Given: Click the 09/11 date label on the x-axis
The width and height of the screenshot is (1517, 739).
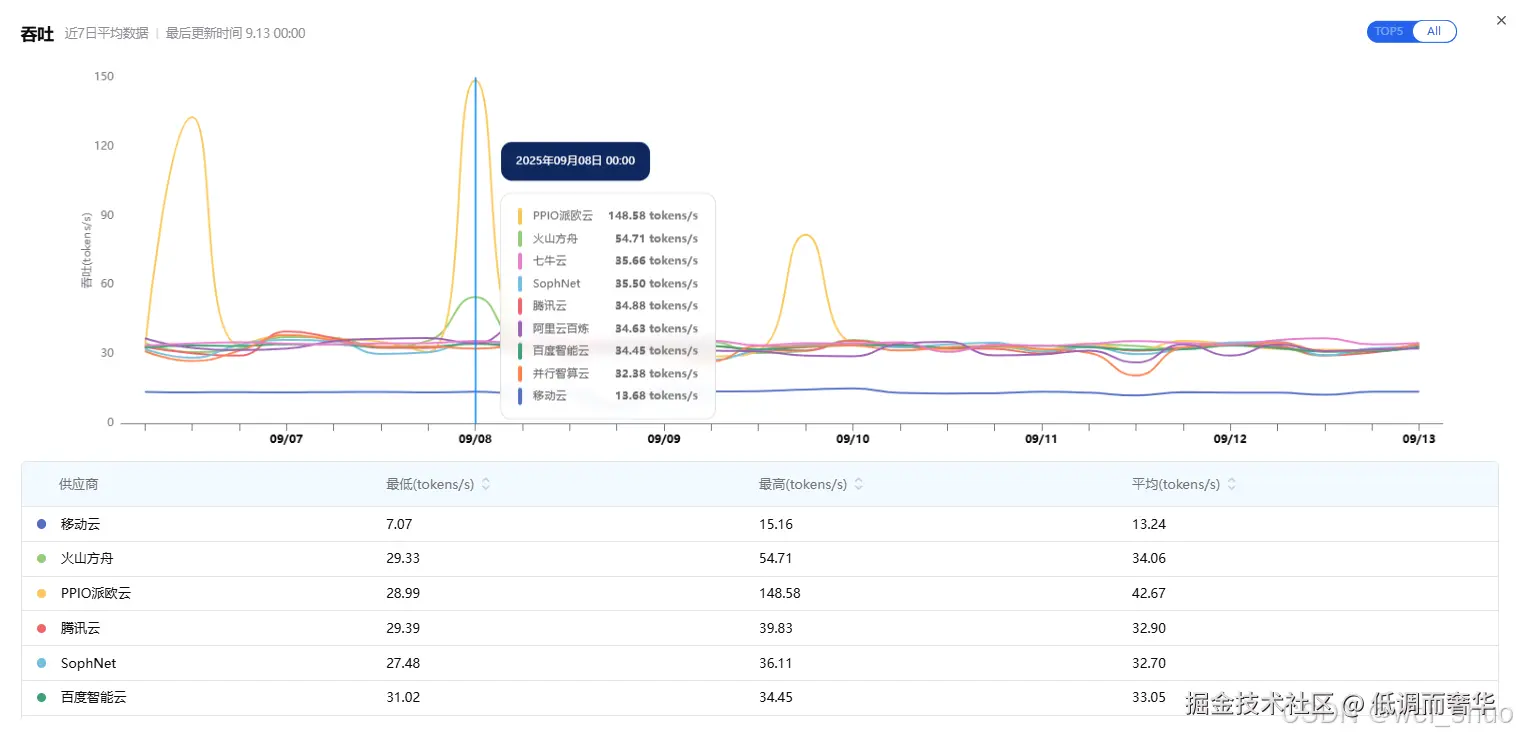Looking at the screenshot, I should click(x=1041, y=439).
